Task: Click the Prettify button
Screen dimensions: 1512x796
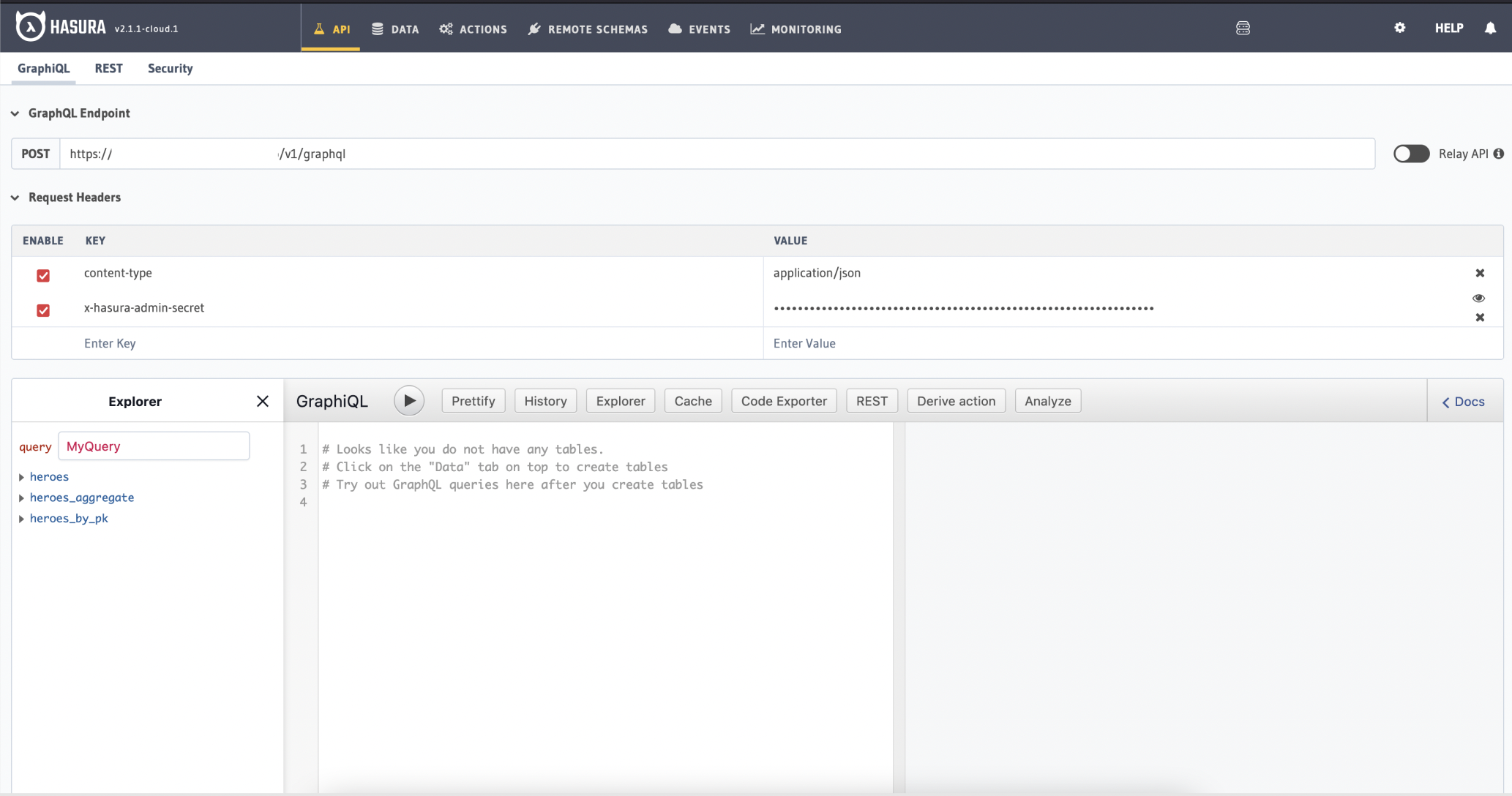Action: [473, 401]
